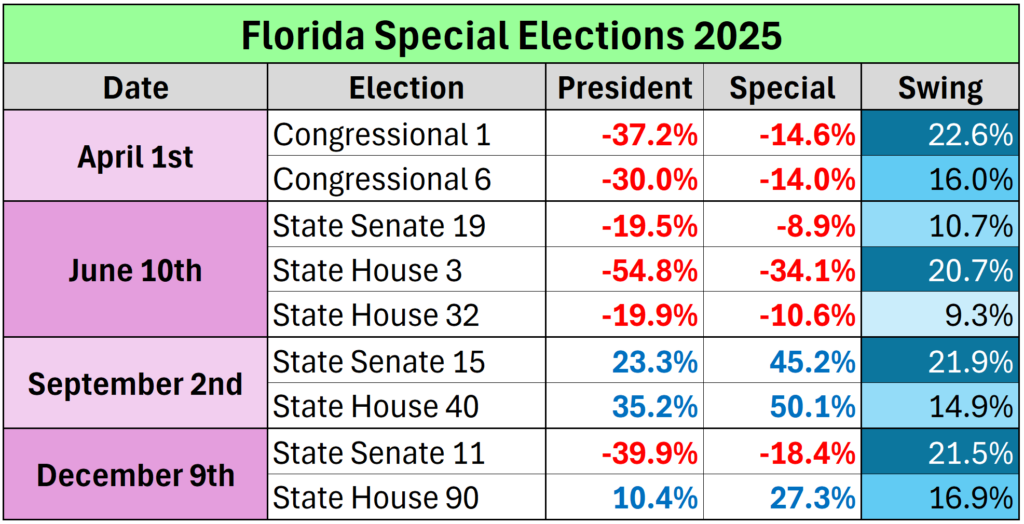This screenshot has height=524, width=1024.
Task: Select the December 9th date cell
Action: click(x=135, y=475)
